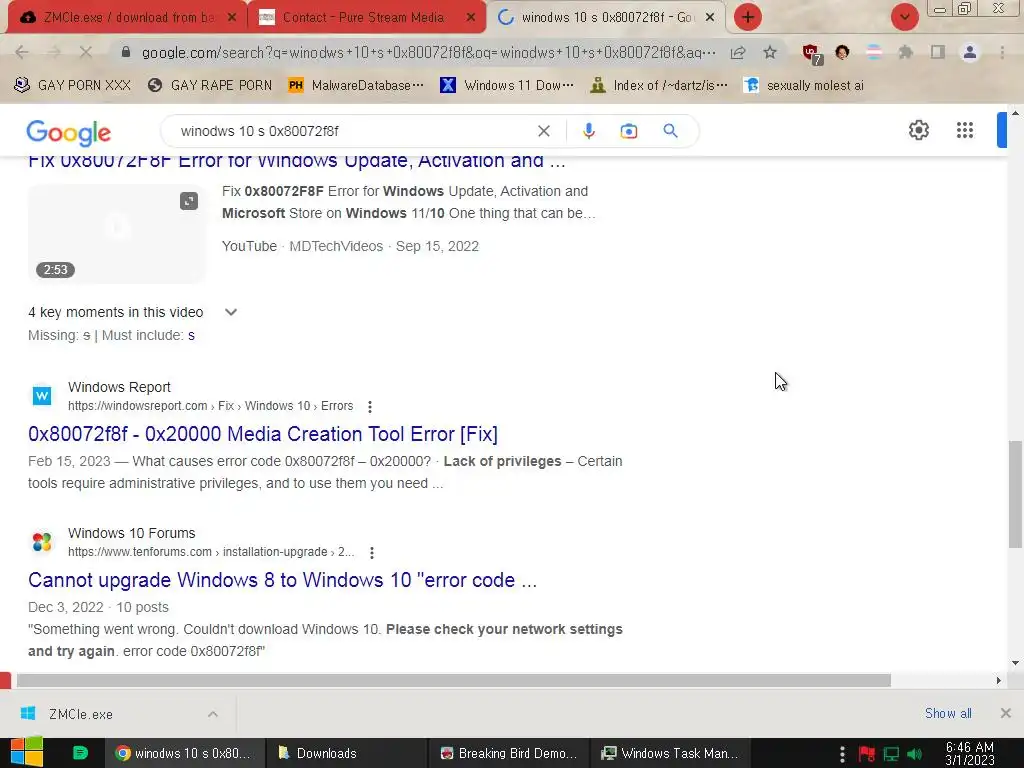Go back to previous page
Image resolution: width=1024 pixels, height=768 pixels.
[22, 52]
